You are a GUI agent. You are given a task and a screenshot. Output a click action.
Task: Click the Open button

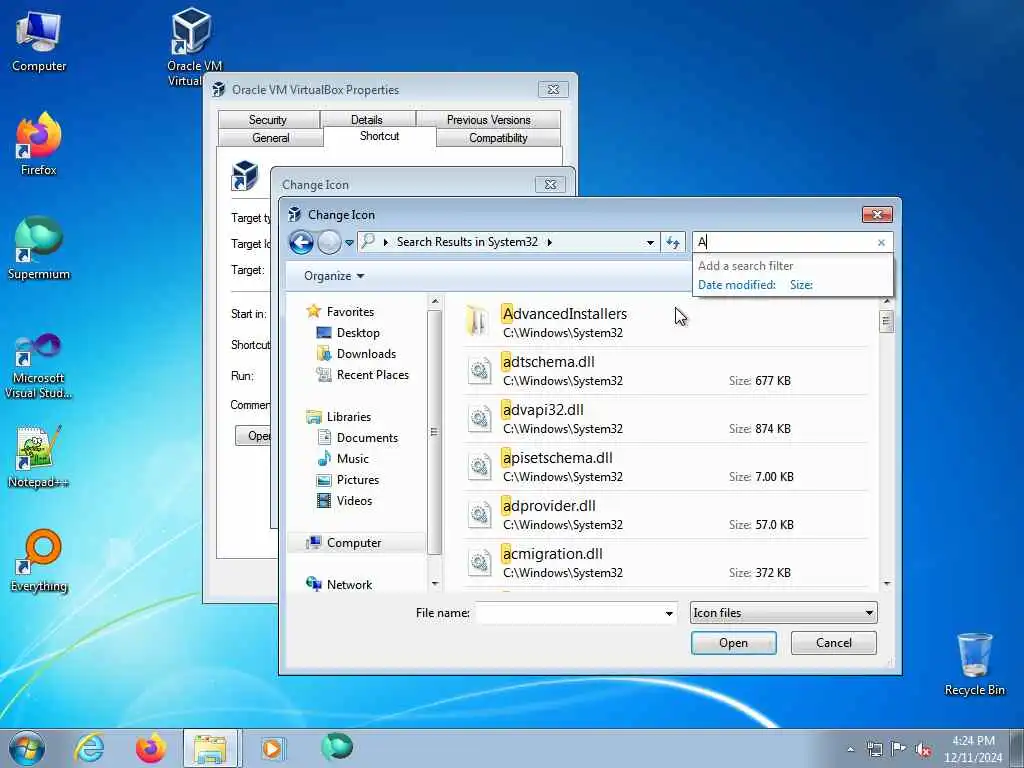point(733,643)
